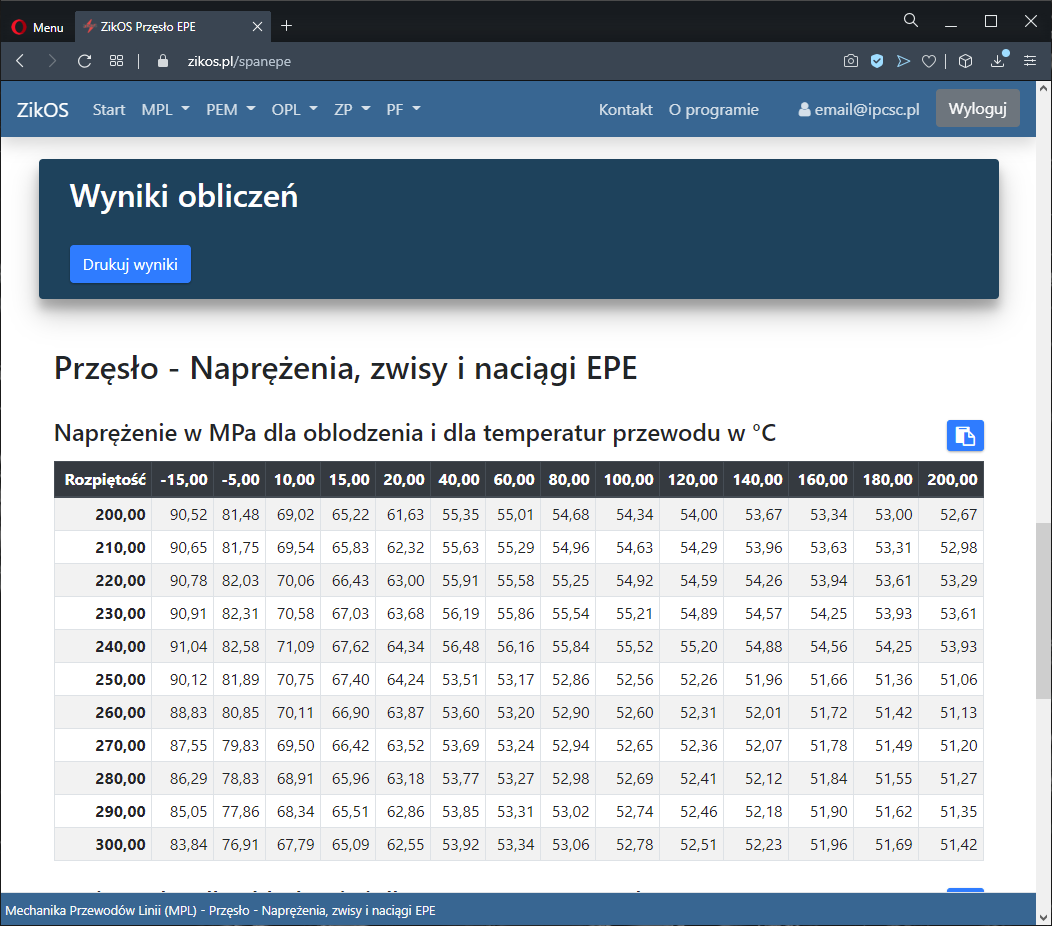This screenshot has width=1052, height=926.
Task: Open the Easy Setup sliders icon
Action: coord(1030,61)
